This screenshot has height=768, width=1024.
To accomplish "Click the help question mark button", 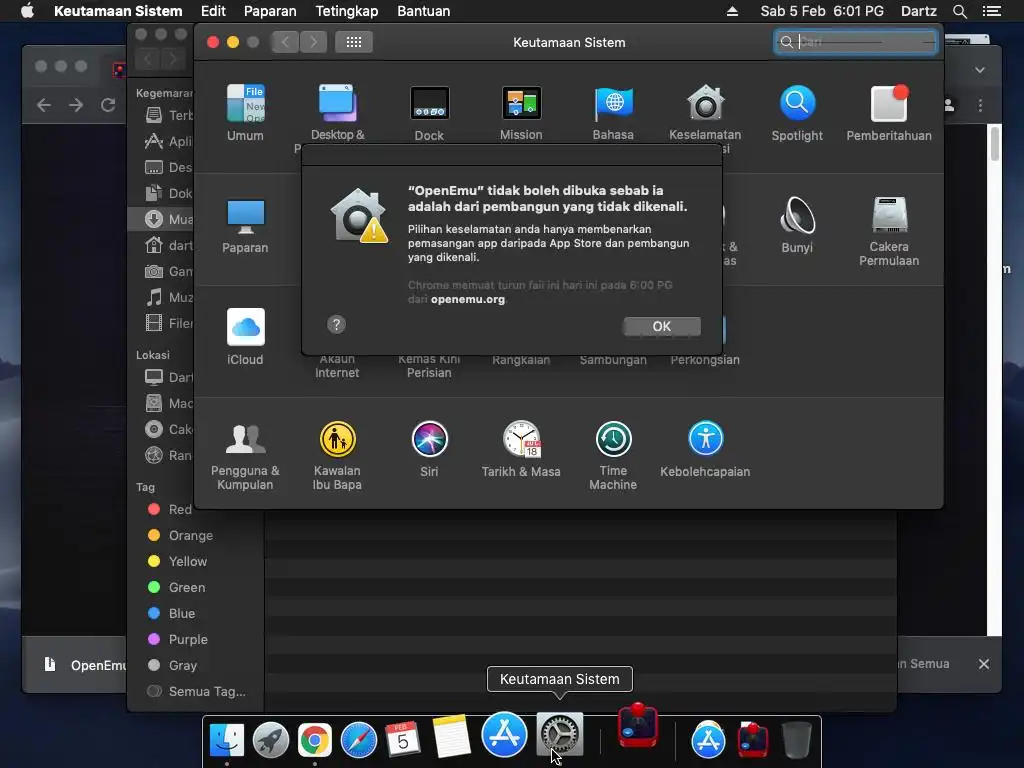I will point(336,325).
